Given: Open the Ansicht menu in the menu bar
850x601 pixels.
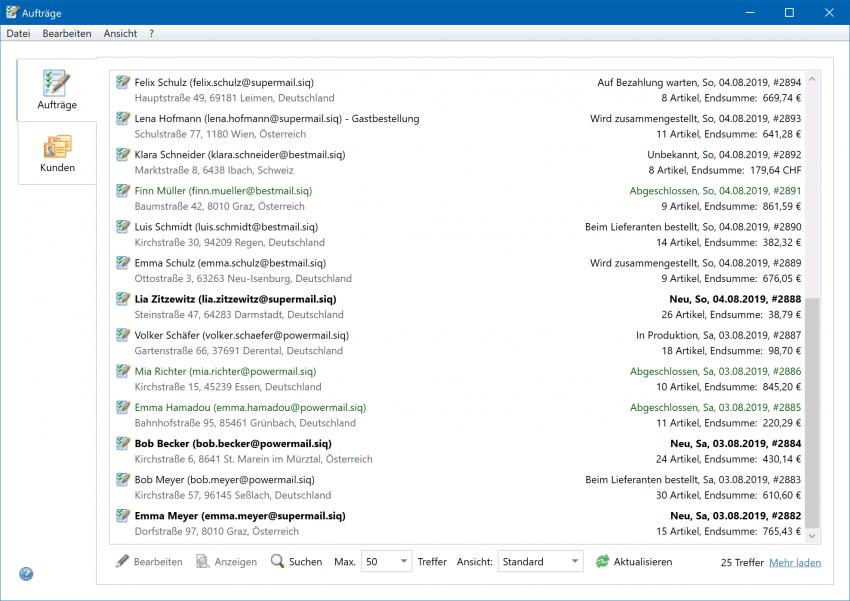Looking at the screenshot, I should [x=120, y=33].
